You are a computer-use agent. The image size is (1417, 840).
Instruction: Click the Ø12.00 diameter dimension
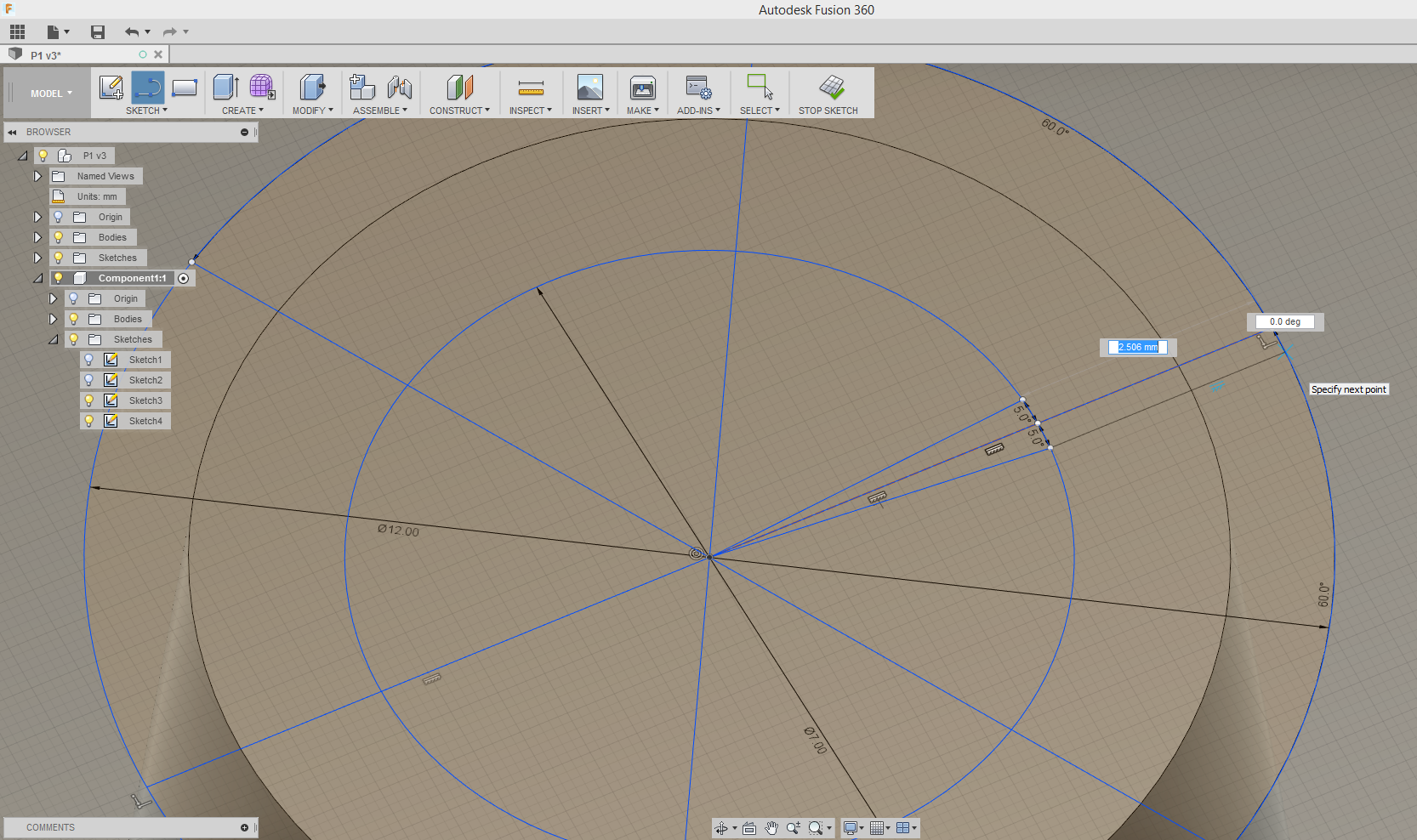398,531
